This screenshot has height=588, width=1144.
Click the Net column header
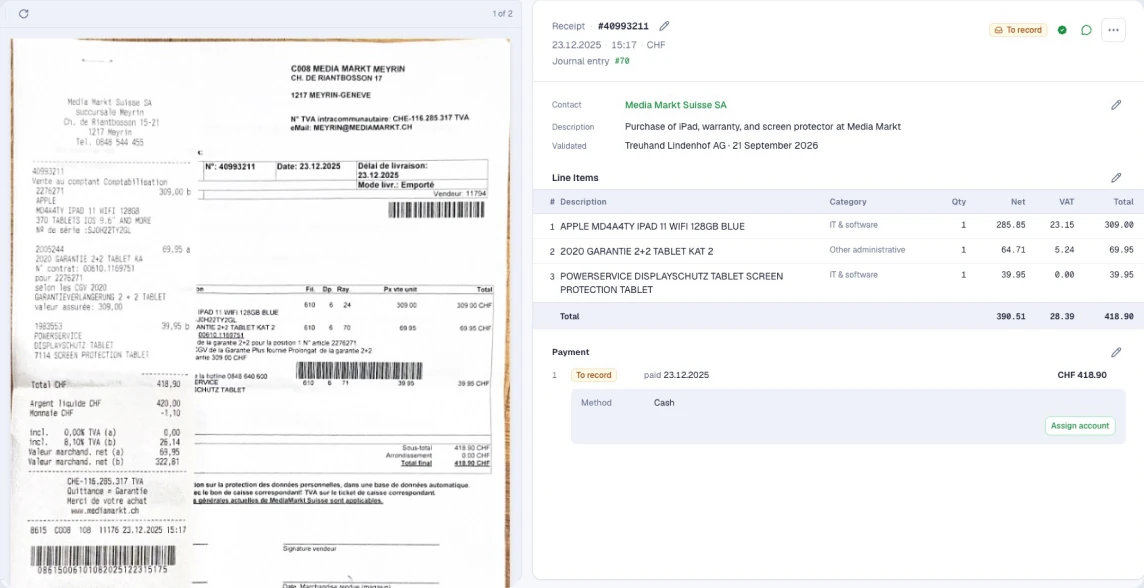pos(1019,202)
